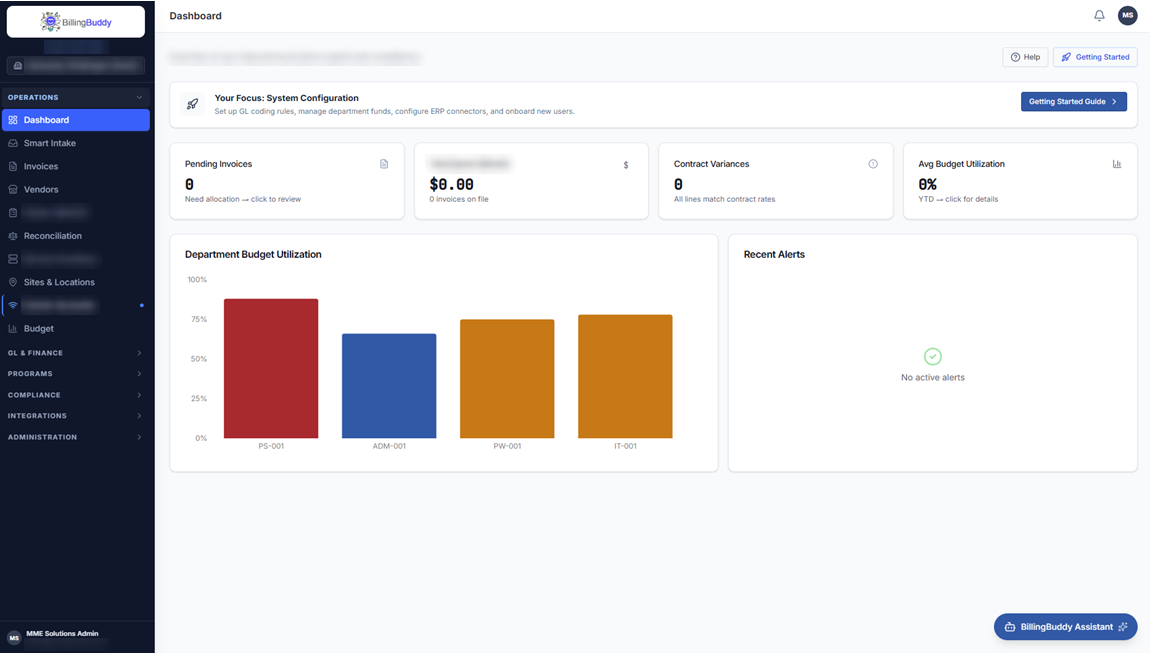This screenshot has height=653, width=1151.
Task: Click the document icon on Pending Invoices card
Action: click(x=384, y=164)
